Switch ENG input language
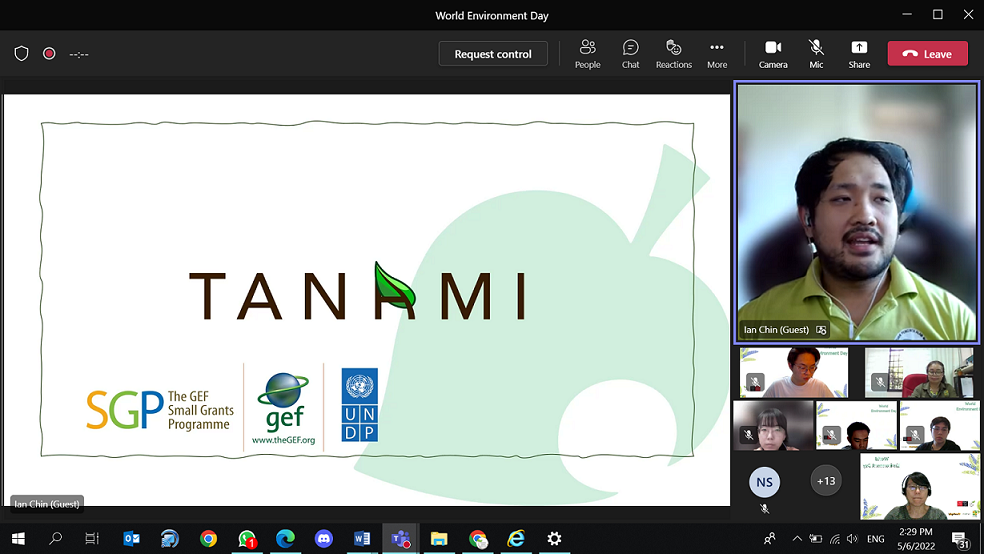 [875, 538]
